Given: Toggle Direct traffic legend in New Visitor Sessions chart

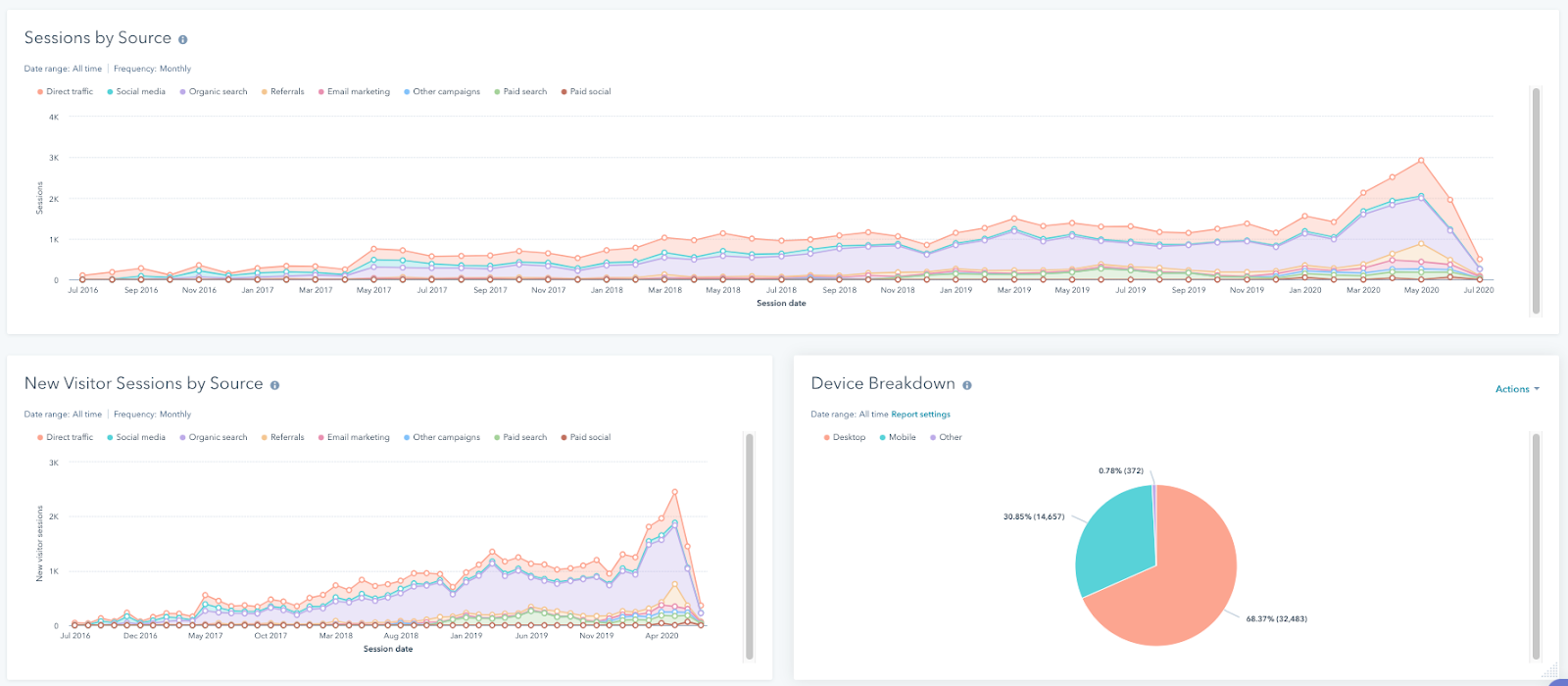Looking at the screenshot, I should click(65, 438).
